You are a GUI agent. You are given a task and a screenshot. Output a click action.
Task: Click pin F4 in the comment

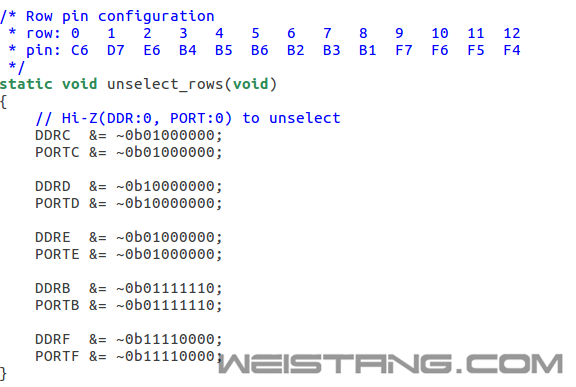512,50
